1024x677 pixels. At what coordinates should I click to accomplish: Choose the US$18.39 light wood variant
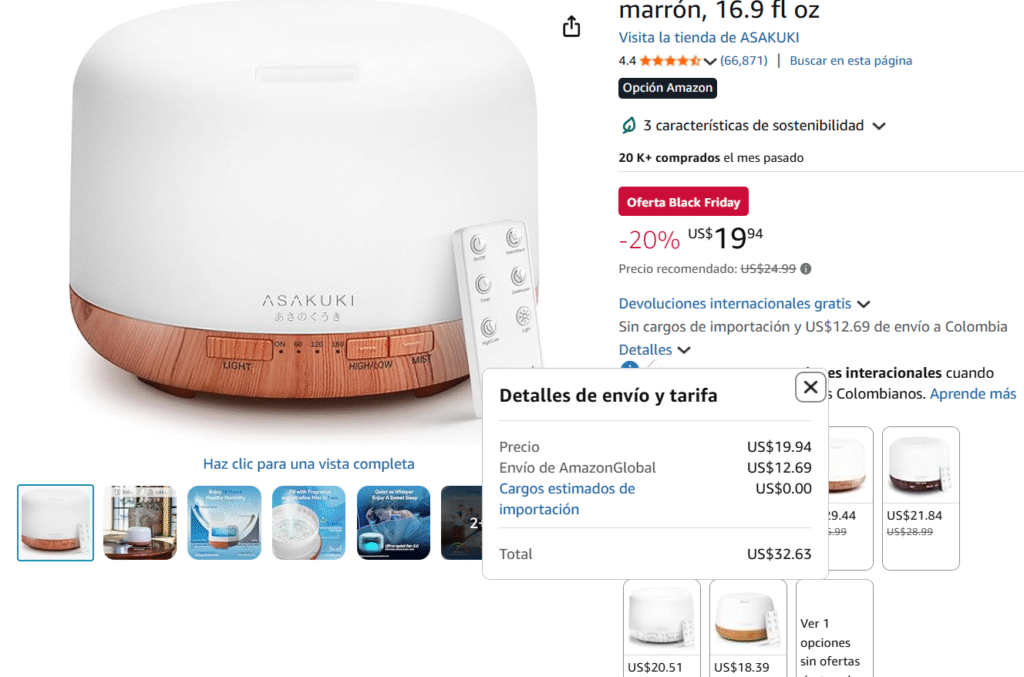tap(748, 628)
